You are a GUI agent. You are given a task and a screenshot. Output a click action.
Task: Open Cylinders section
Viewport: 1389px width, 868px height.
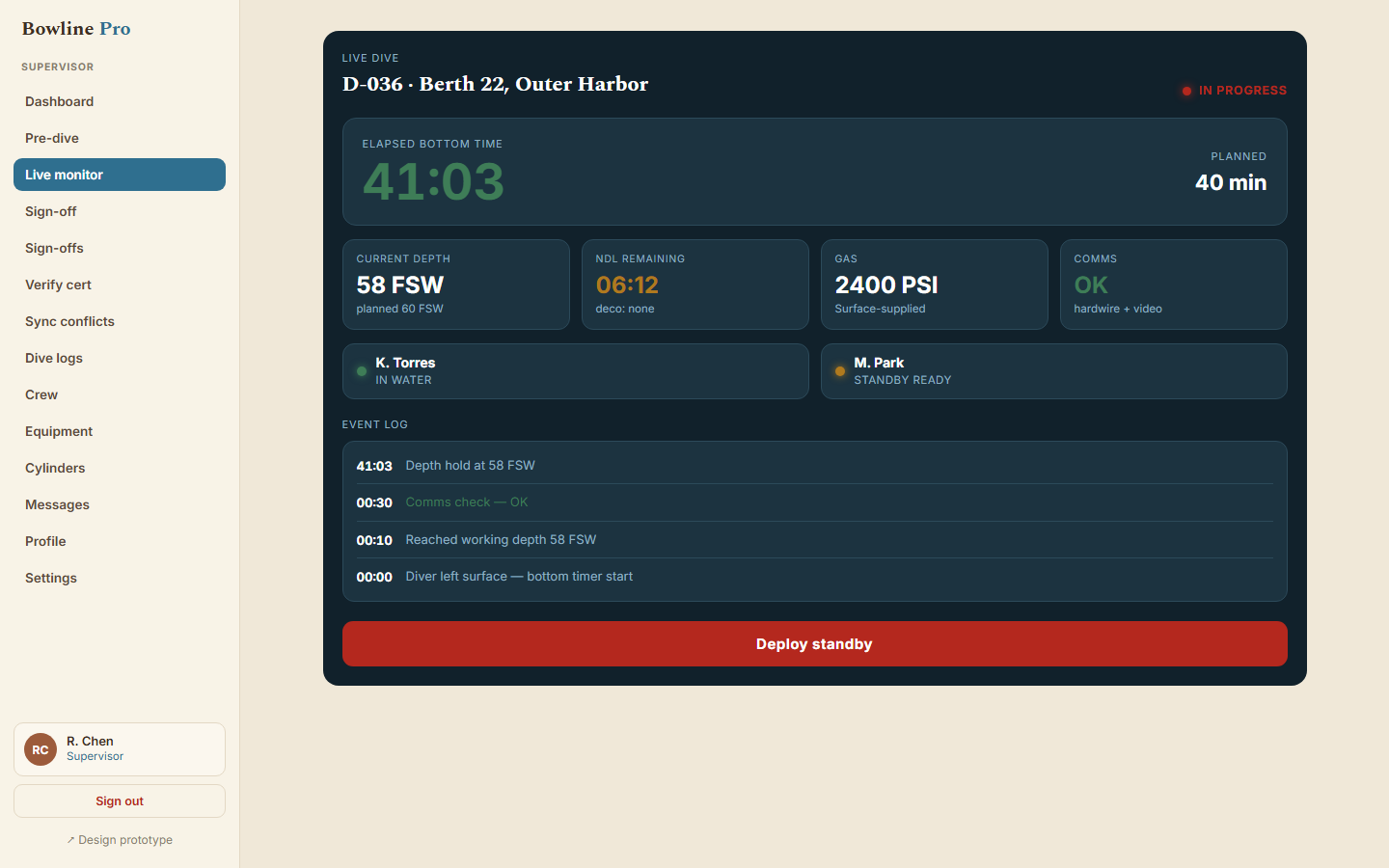click(x=120, y=468)
